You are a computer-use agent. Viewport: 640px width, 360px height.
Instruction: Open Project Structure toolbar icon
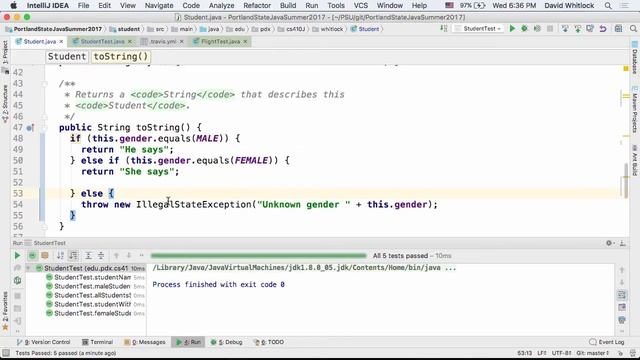(618, 29)
